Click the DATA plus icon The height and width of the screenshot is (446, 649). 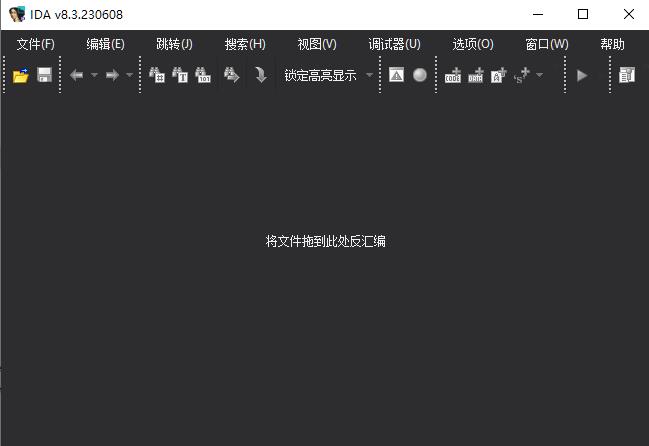(x=476, y=75)
